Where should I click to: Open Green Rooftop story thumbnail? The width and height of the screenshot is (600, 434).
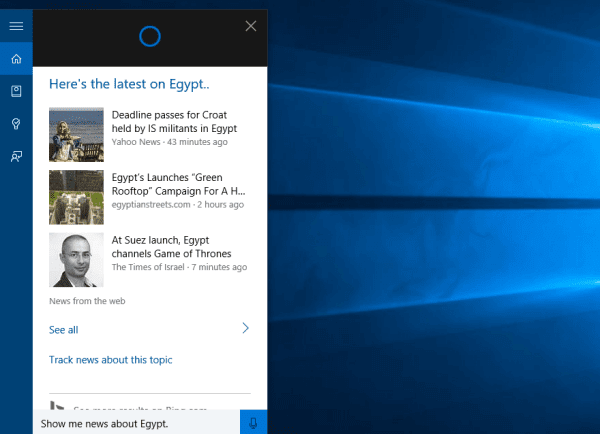(x=76, y=197)
